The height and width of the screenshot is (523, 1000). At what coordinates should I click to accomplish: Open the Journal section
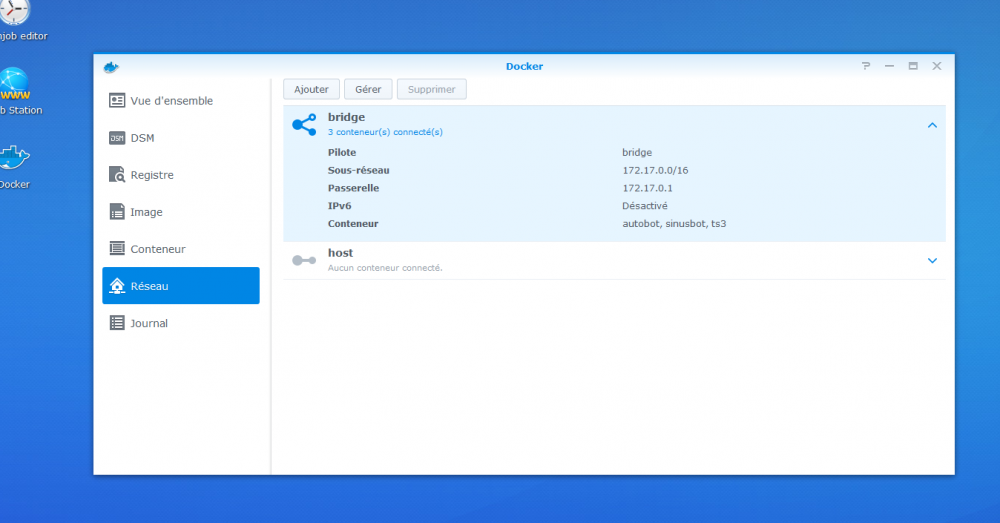pyautogui.click(x=180, y=323)
